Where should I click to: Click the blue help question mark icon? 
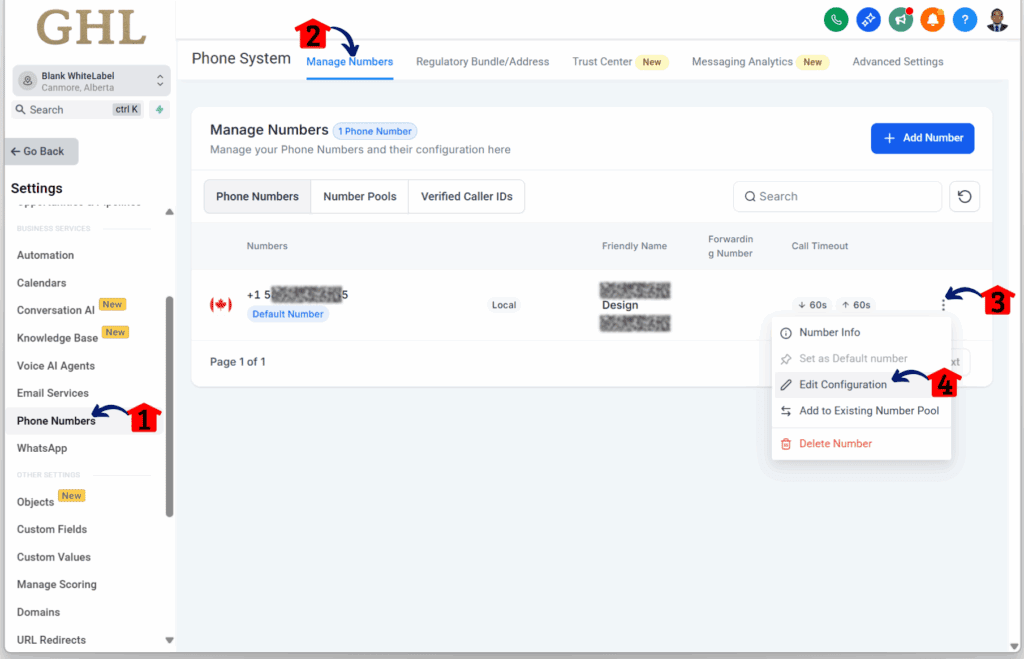click(965, 20)
